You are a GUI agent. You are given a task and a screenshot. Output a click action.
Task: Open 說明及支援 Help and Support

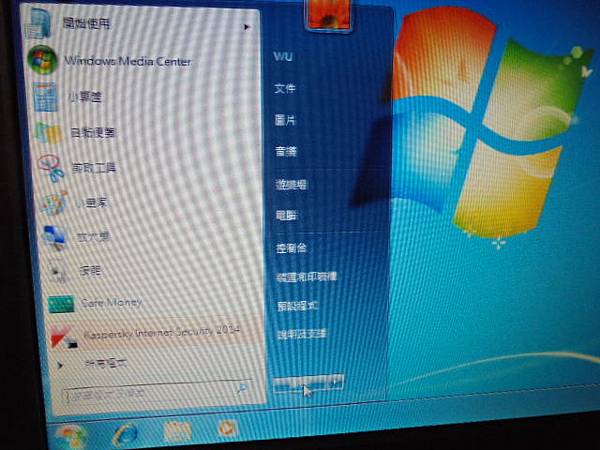pos(302,334)
